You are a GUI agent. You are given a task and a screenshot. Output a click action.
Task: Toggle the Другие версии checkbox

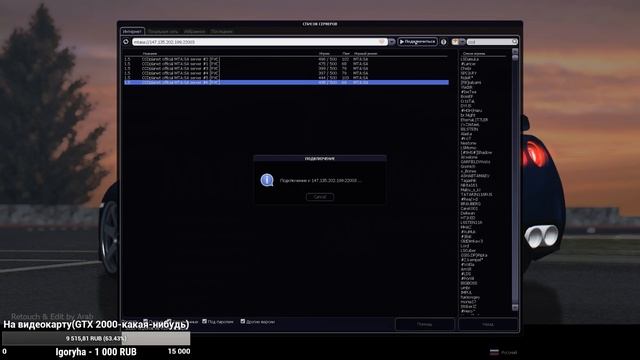tap(242, 321)
